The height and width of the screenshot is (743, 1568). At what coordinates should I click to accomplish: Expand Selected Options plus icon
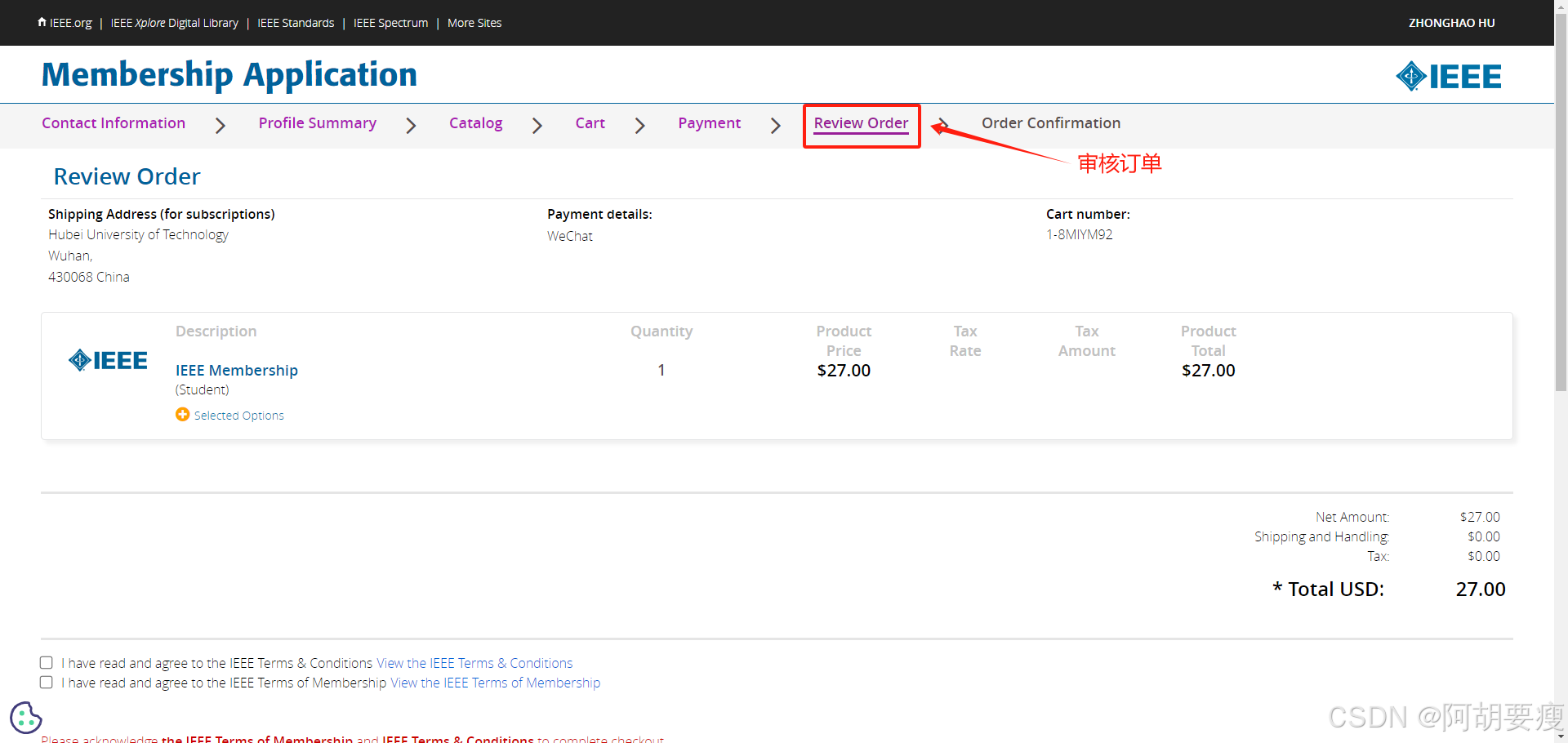(x=183, y=415)
